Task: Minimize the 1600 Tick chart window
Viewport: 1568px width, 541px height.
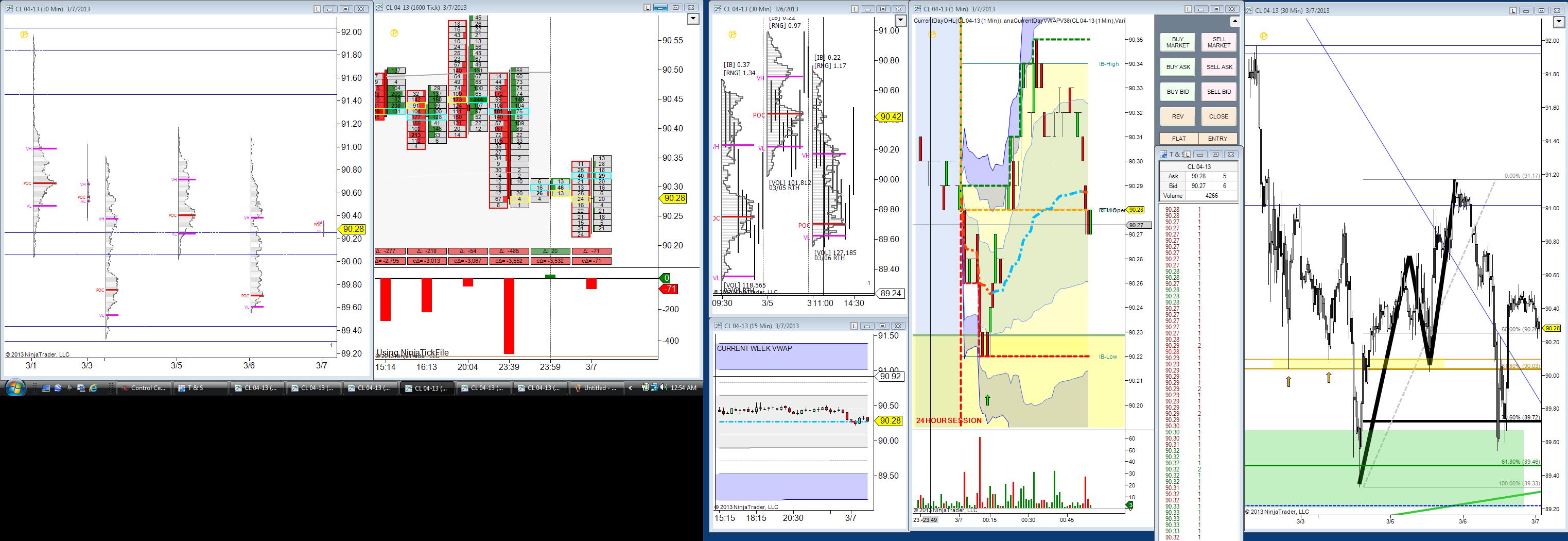Action: 660,8
